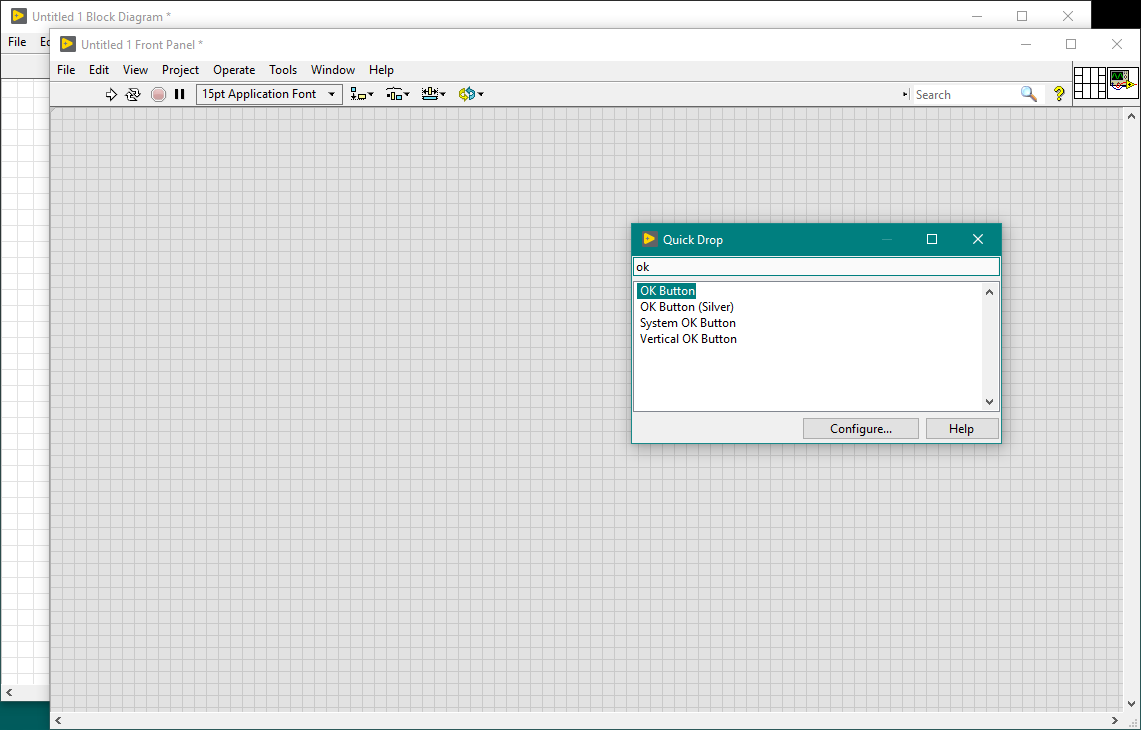Image resolution: width=1141 pixels, height=730 pixels.
Task: Click the Configure... button
Action: (x=861, y=428)
